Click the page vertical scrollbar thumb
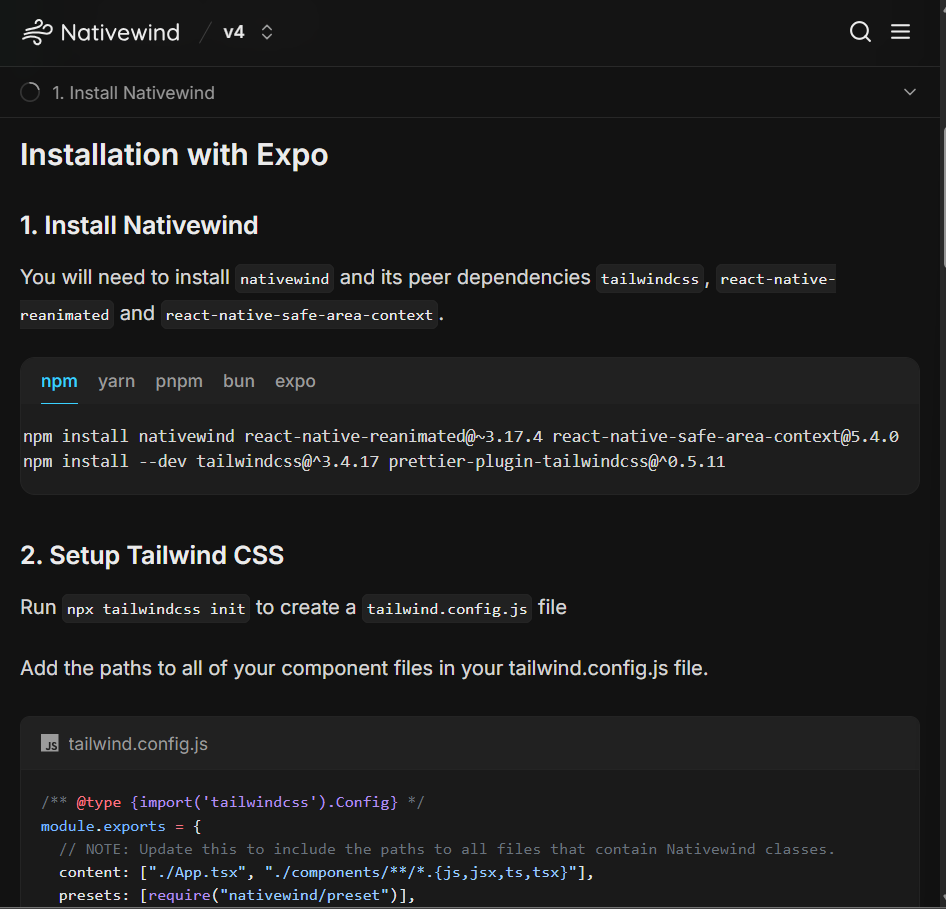This screenshot has height=909, width=946. 943,196
